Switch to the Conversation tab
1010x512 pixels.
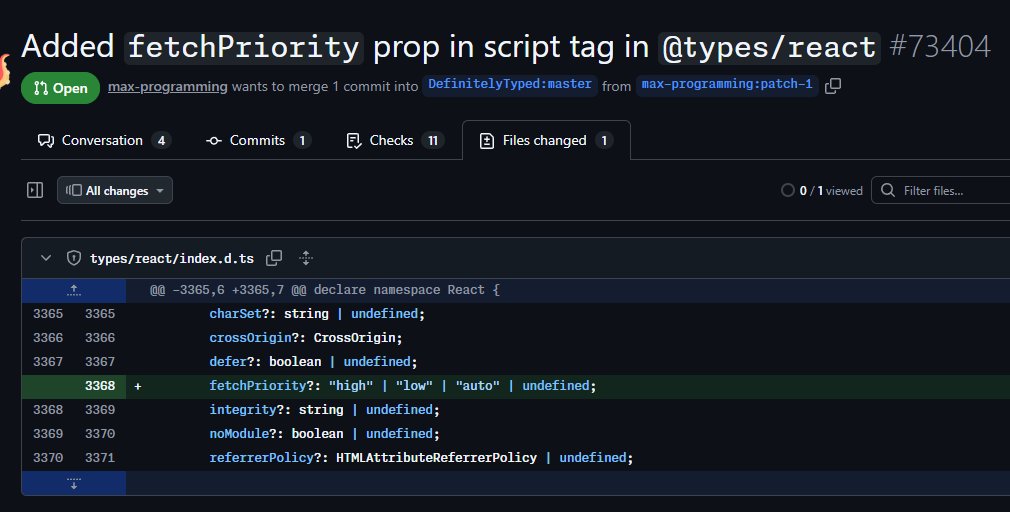coord(104,140)
